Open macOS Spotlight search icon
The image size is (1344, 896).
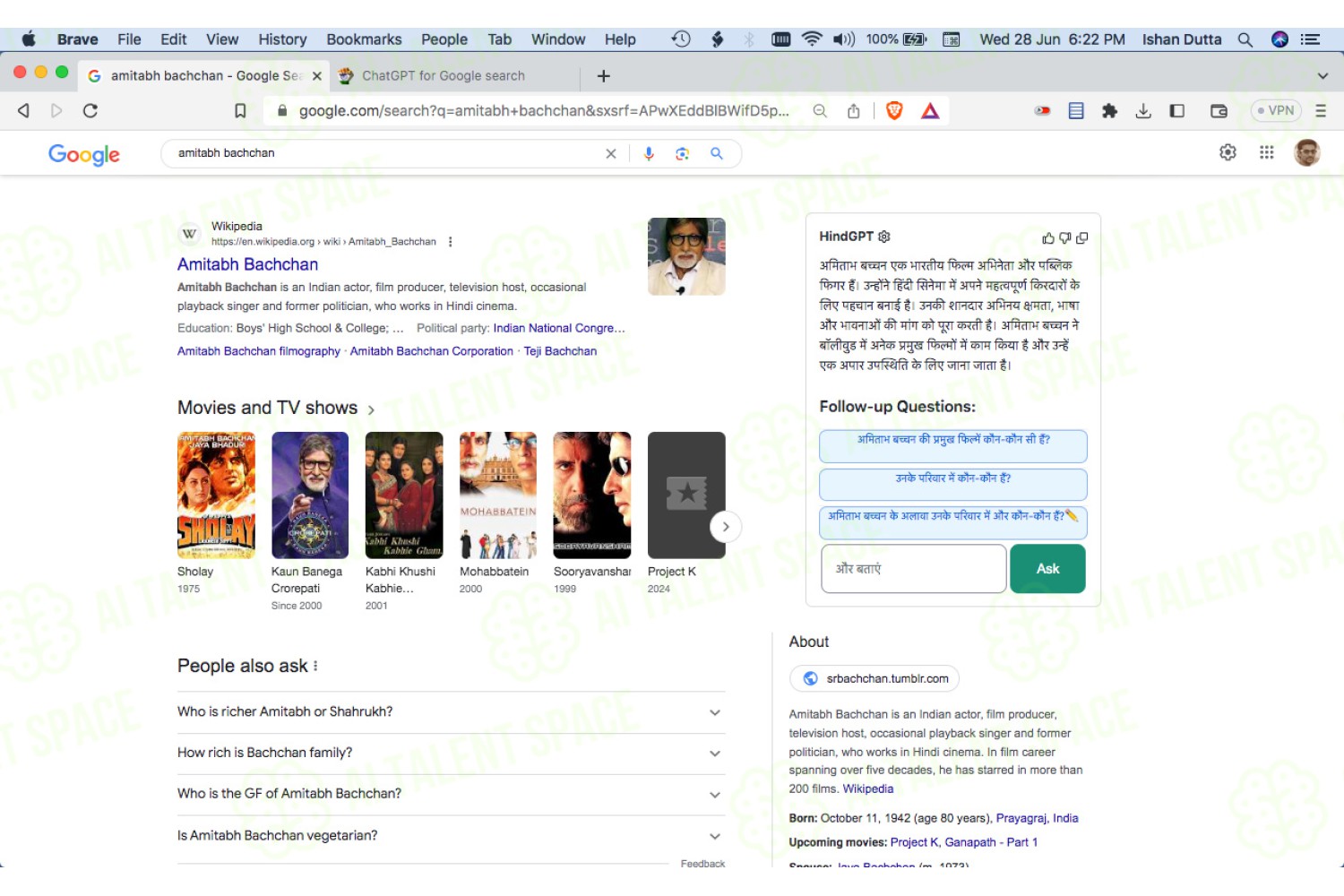[x=1245, y=39]
